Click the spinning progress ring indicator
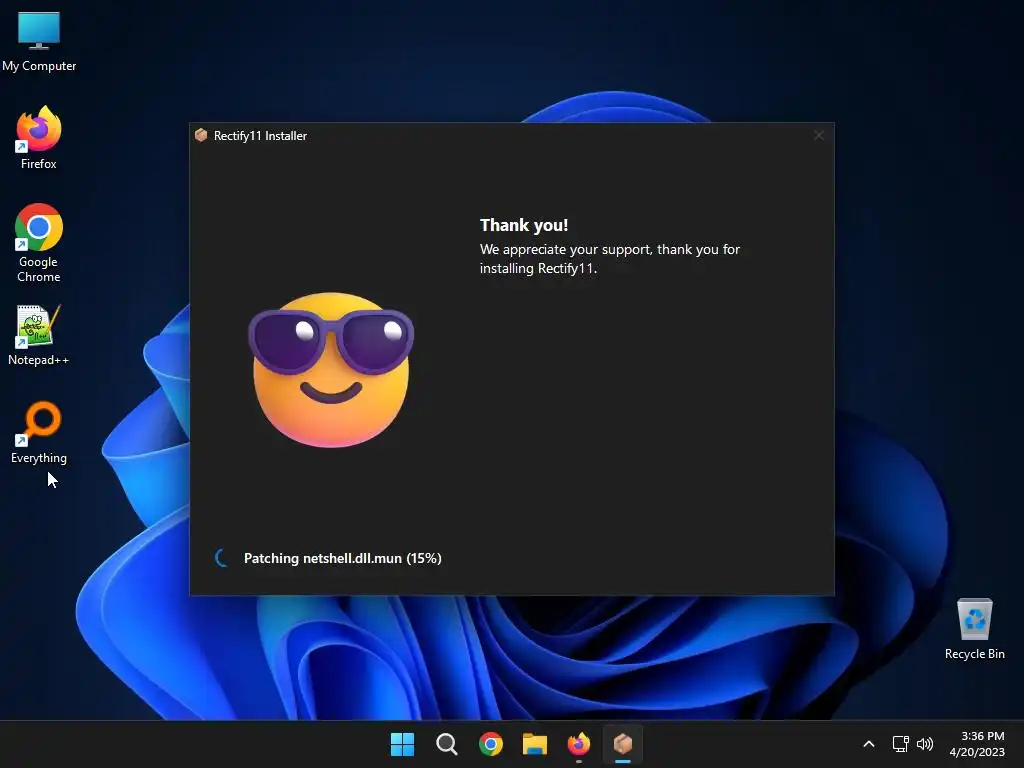 pos(222,558)
